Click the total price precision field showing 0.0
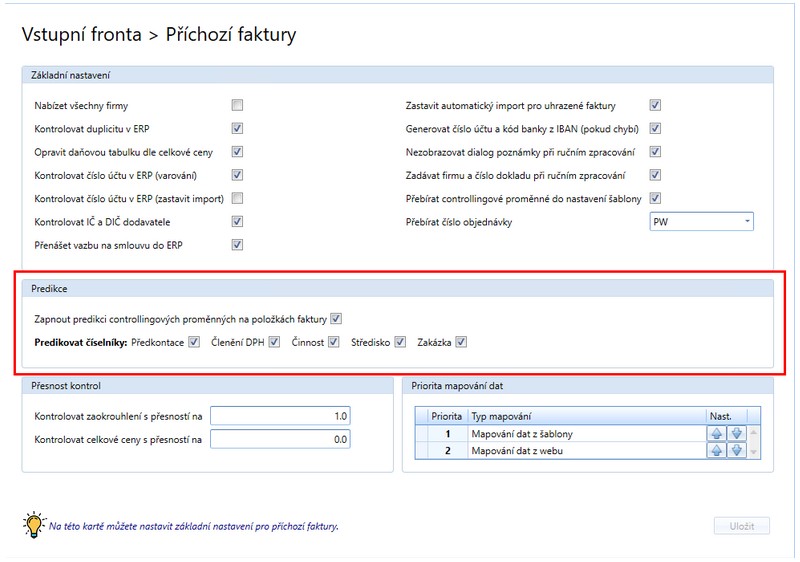Screen dimensions: 800x562 point(281,438)
